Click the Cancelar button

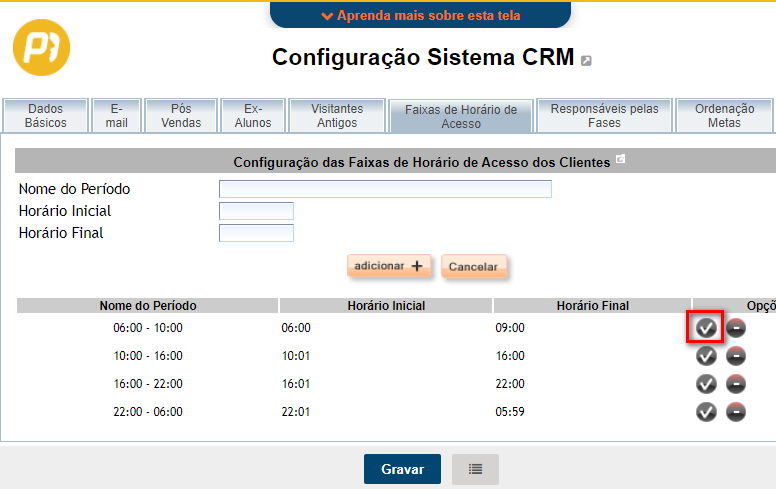(474, 267)
